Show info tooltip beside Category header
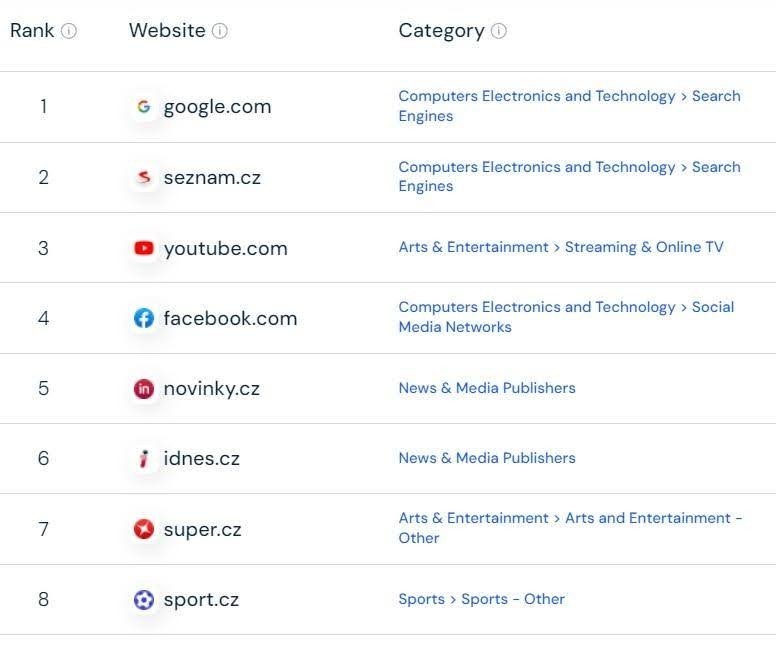Image resolution: width=776 pixels, height=647 pixels. [x=499, y=31]
